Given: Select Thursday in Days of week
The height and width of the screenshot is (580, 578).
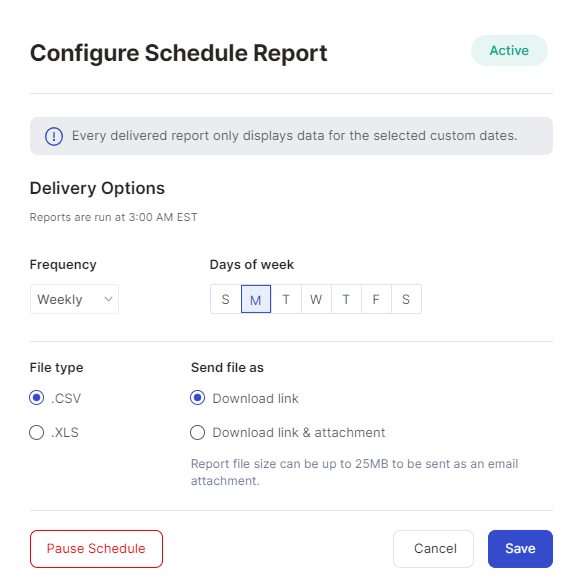Looking at the screenshot, I should (x=346, y=299).
